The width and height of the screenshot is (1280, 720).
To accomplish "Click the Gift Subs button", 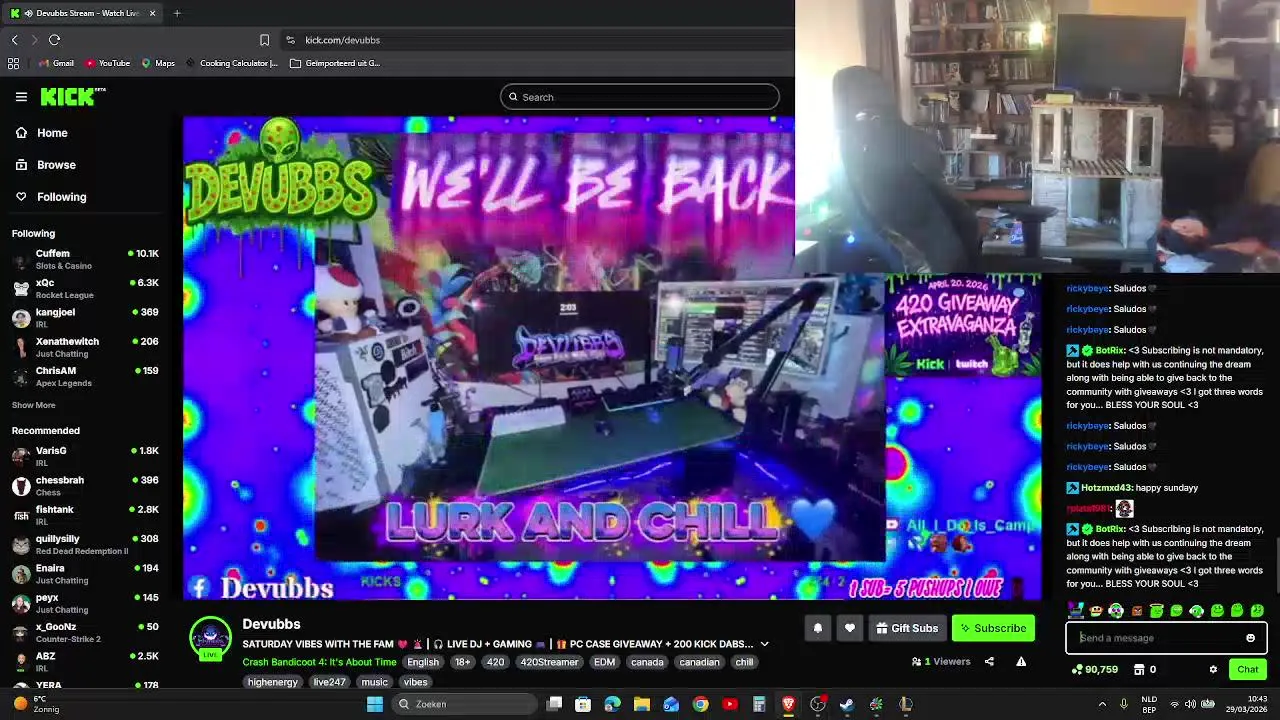I will coord(906,628).
